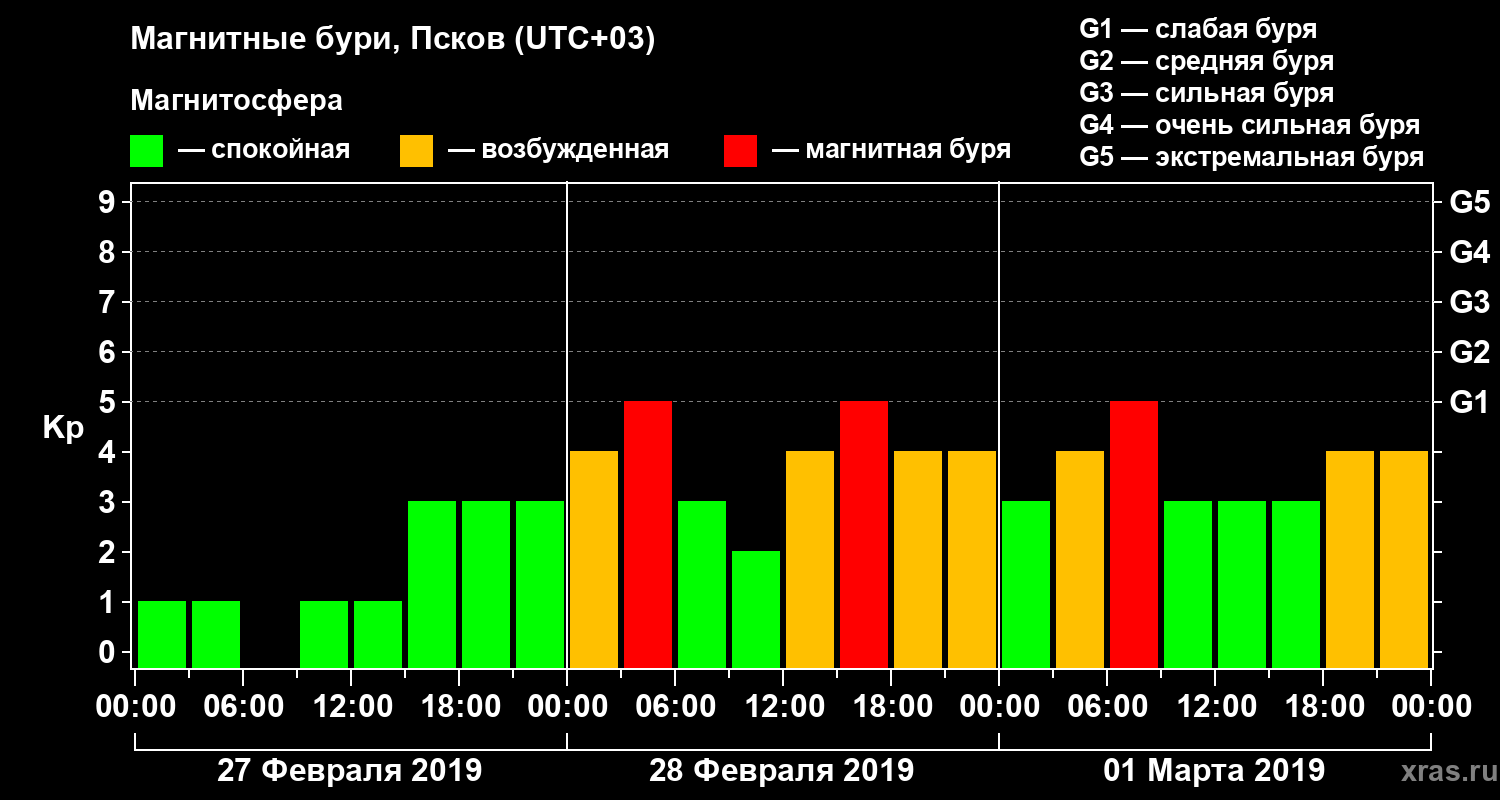This screenshot has width=1500, height=800.
Task: Click the '06:00' time label under 01 March
Action: [x=1107, y=708]
